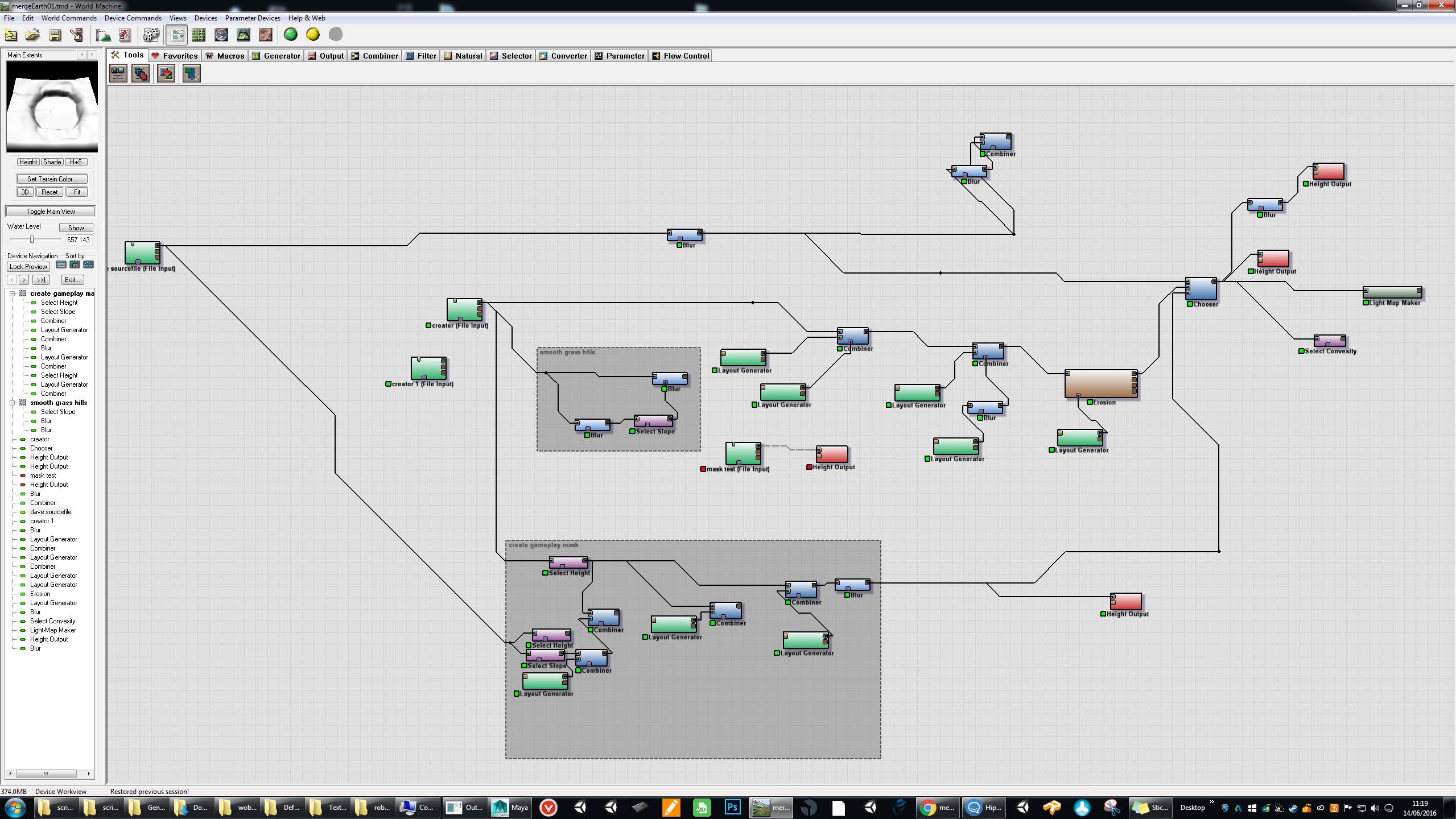The width and height of the screenshot is (1456, 819).
Task: Click the random seed dice icon
Action: click(x=151, y=35)
